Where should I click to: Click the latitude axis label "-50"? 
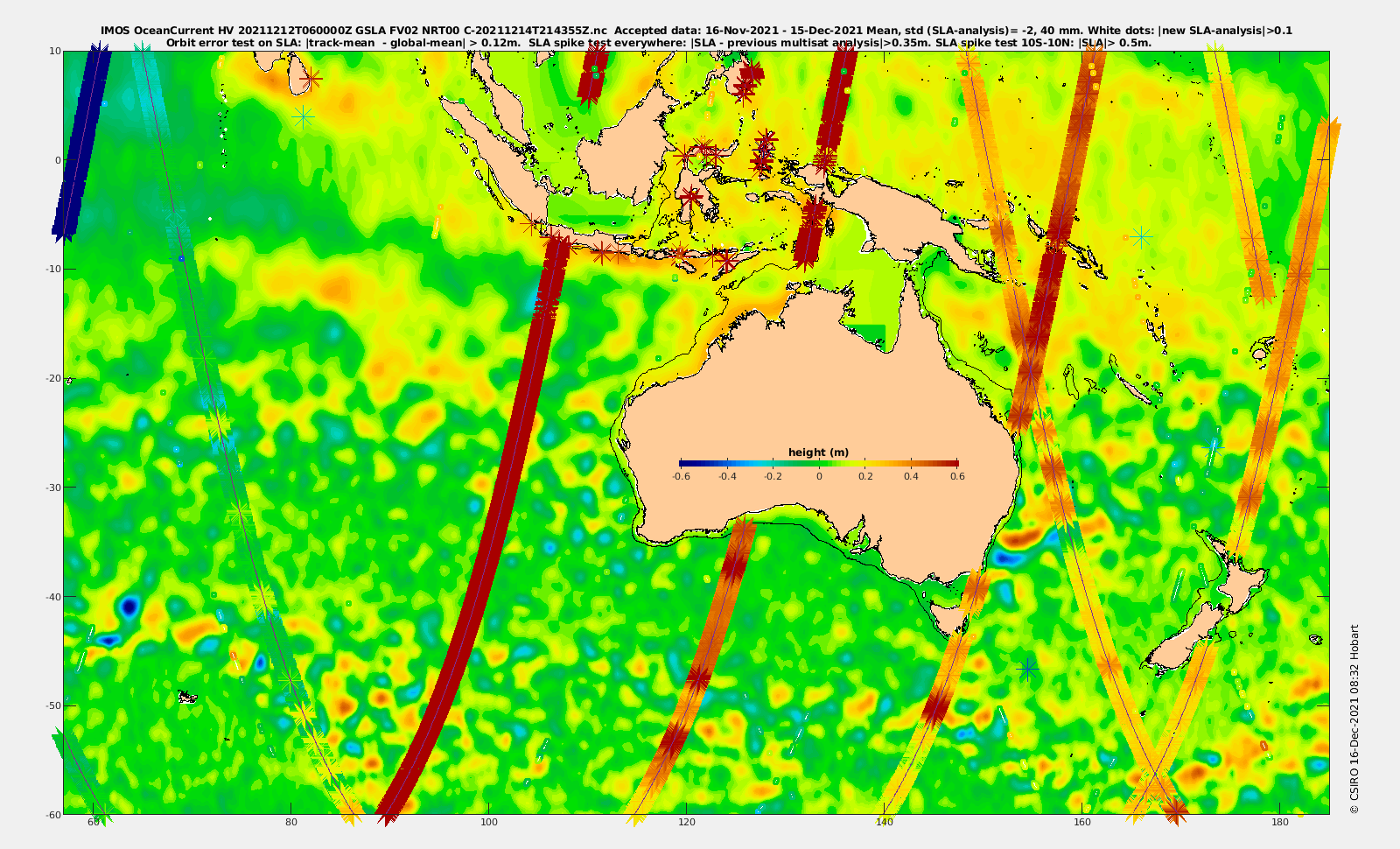click(52, 705)
